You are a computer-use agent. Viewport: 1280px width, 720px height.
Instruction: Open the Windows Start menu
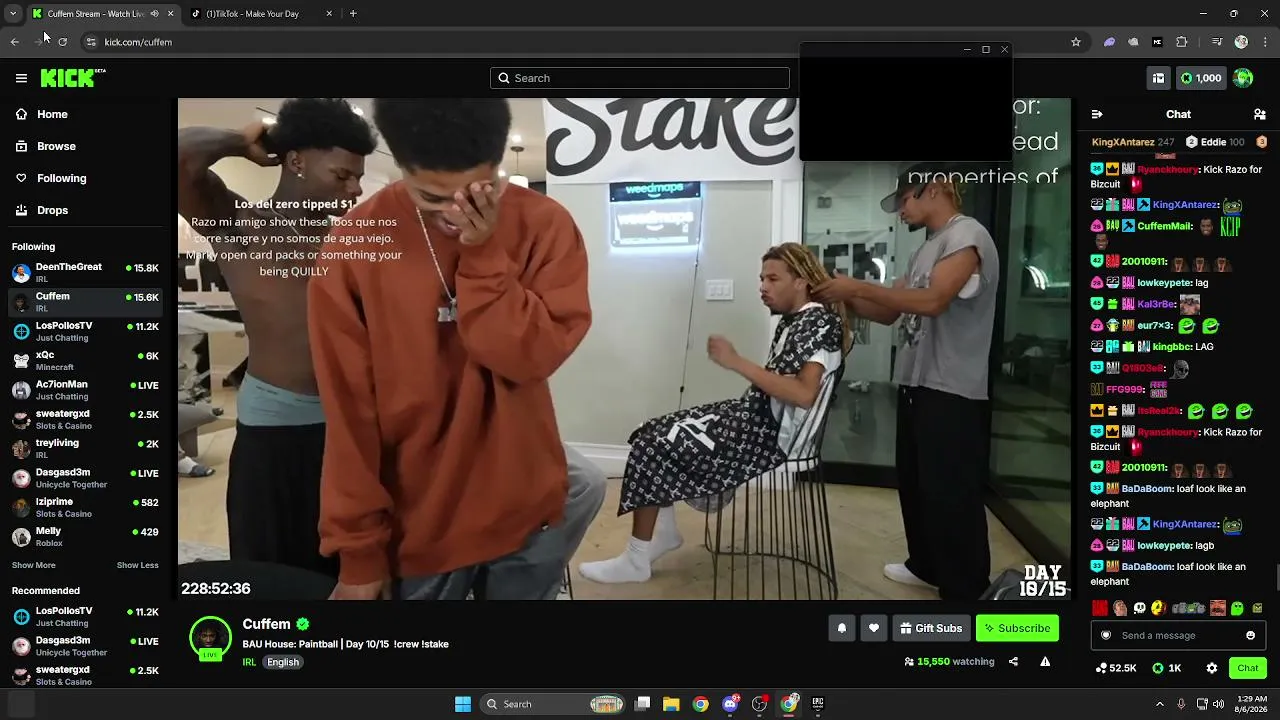pyautogui.click(x=463, y=704)
